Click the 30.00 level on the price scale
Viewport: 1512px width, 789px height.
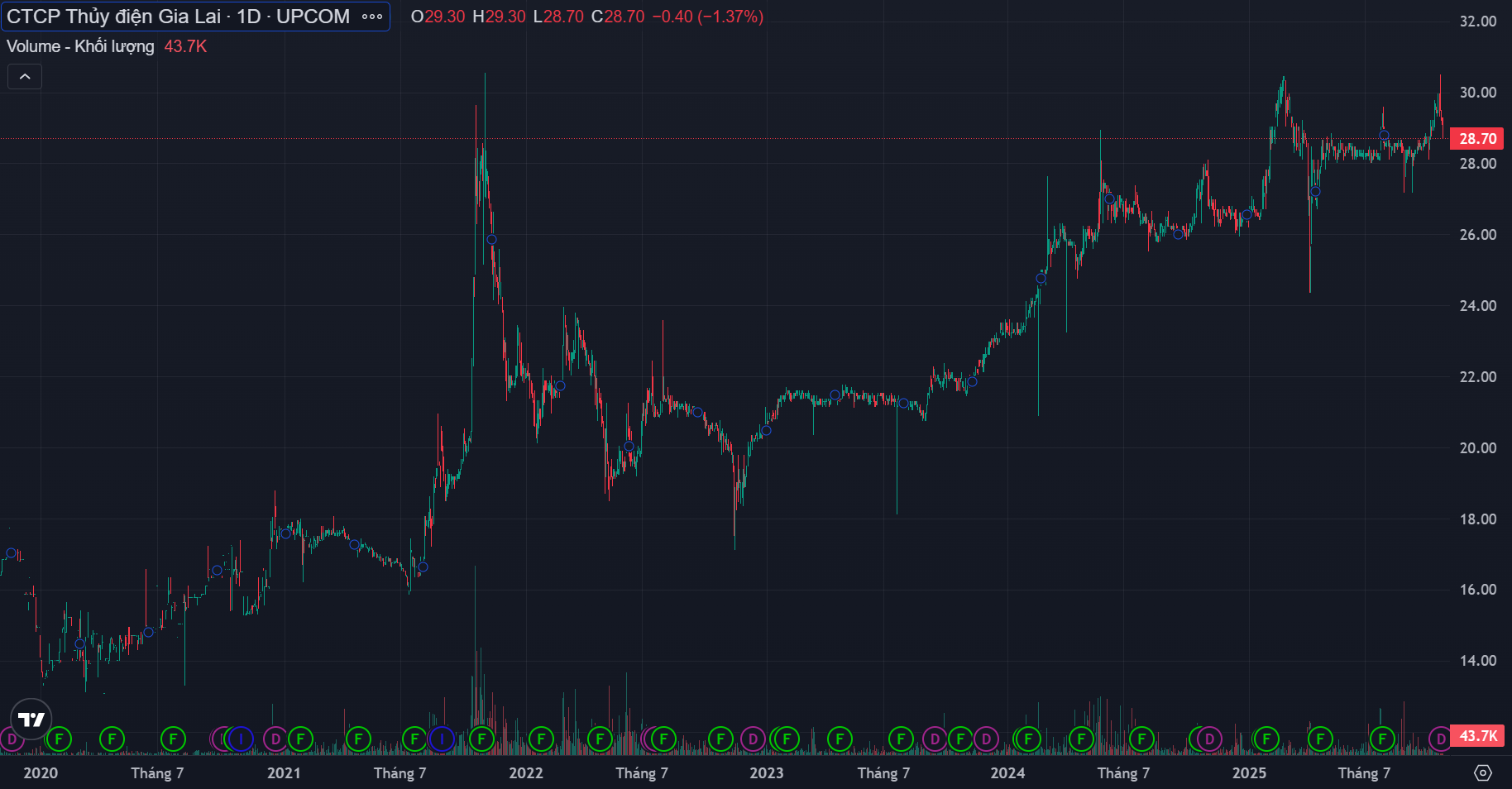tap(1477, 93)
